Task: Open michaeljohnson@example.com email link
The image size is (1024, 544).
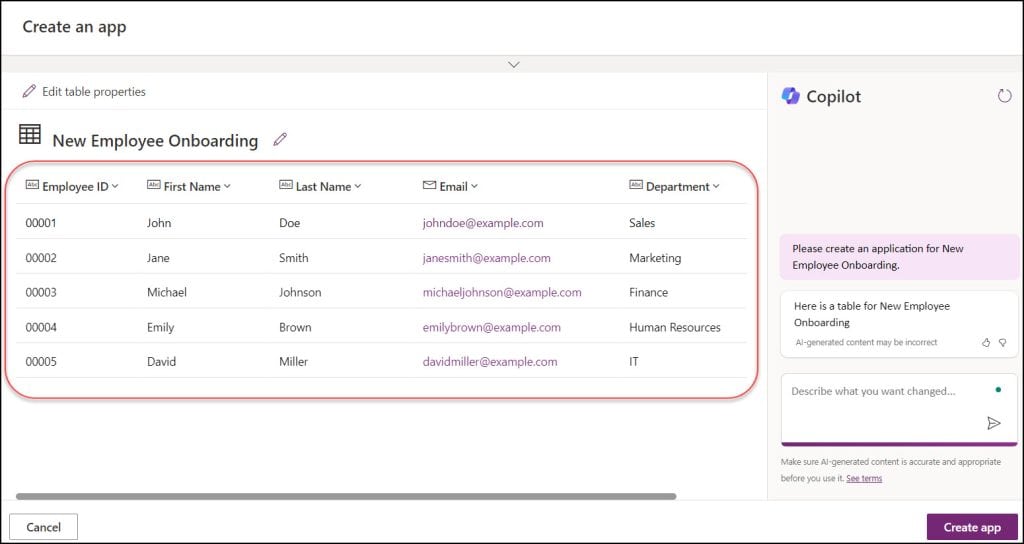Action: click(502, 292)
